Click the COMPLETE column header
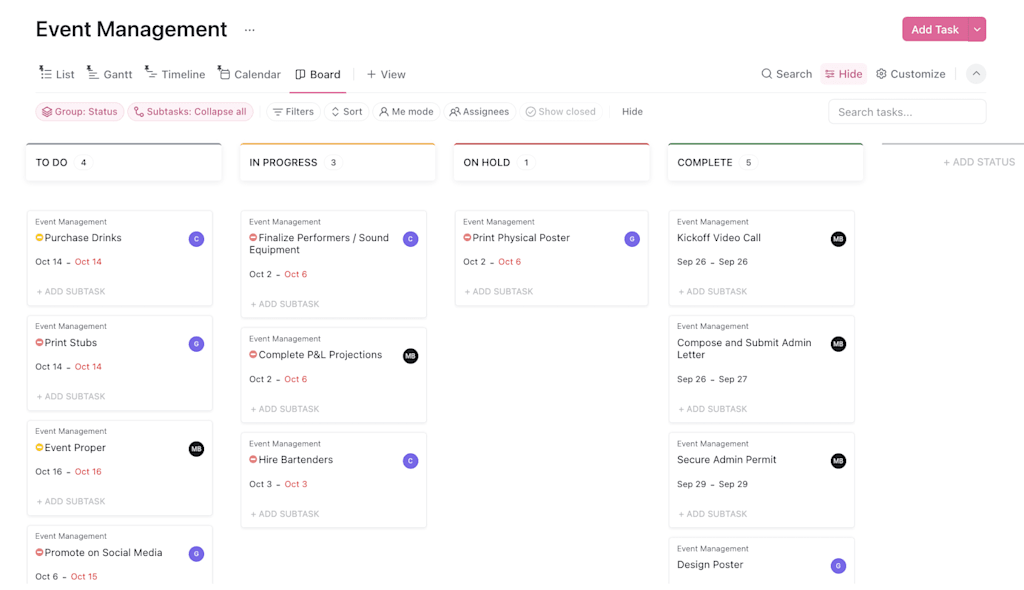The image size is (1024, 590). pyautogui.click(x=765, y=162)
